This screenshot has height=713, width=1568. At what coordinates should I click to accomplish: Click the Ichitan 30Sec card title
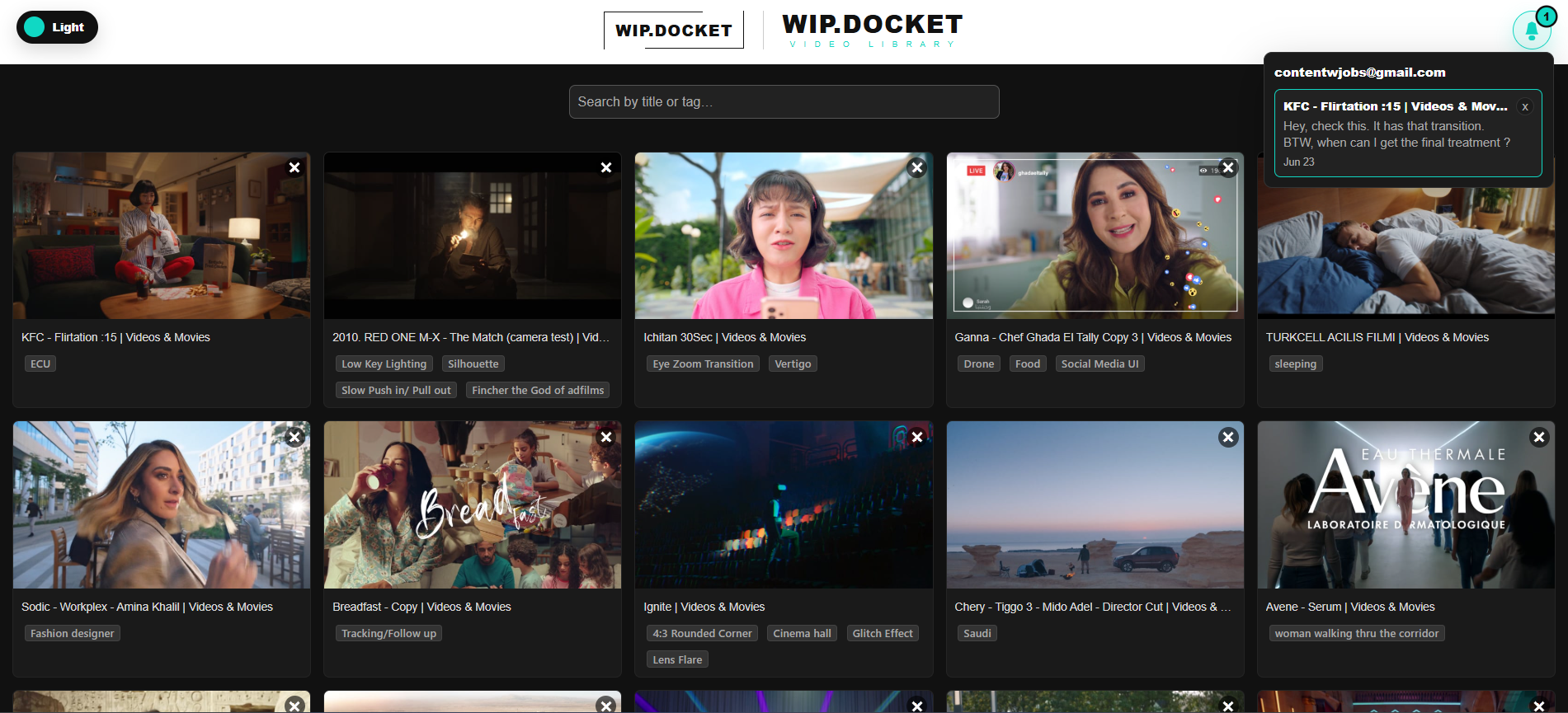725,337
